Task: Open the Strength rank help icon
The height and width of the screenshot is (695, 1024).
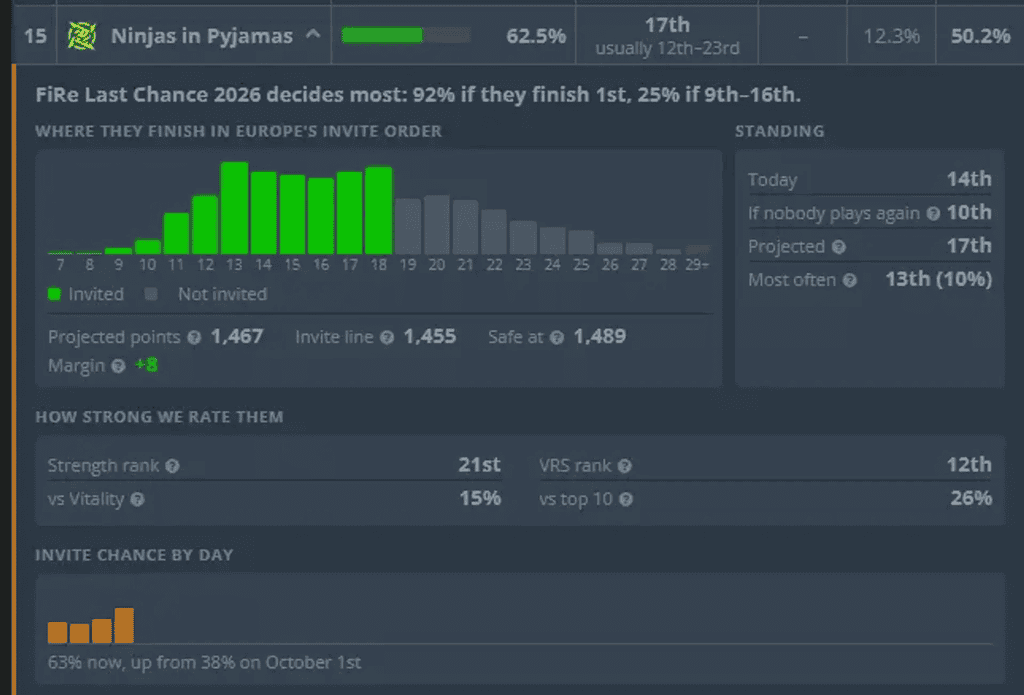Action: click(x=172, y=466)
